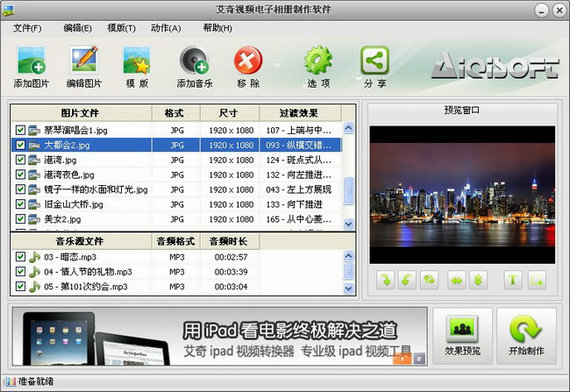Toggle the 04 - 情人节的礼物.mp3 checkbox

pyautogui.click(x=20, y=272)
